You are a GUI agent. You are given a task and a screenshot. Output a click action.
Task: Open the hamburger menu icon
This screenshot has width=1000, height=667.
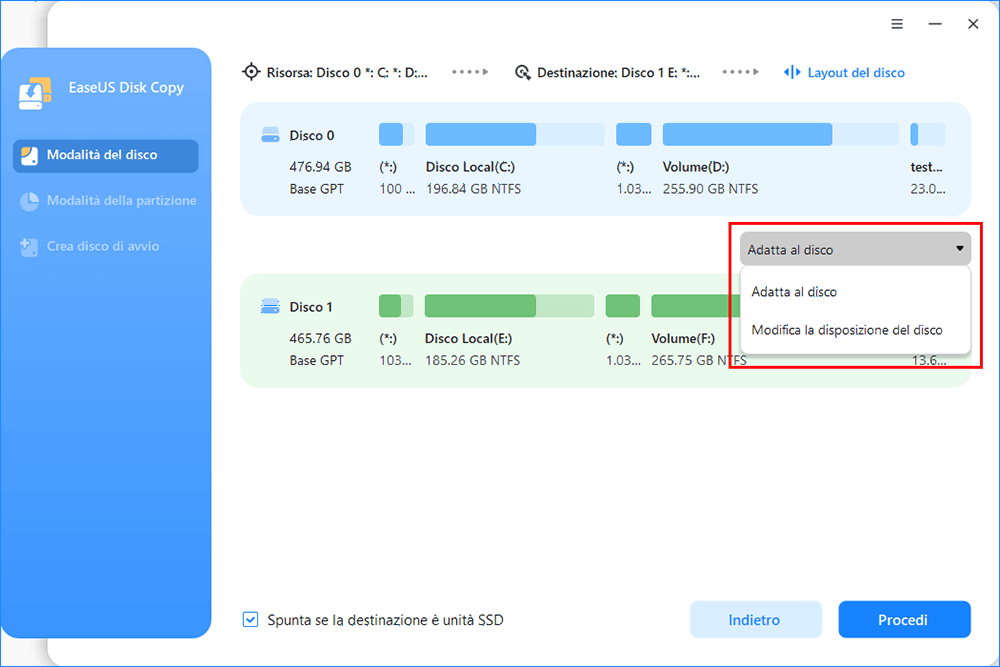pos(897,24)
